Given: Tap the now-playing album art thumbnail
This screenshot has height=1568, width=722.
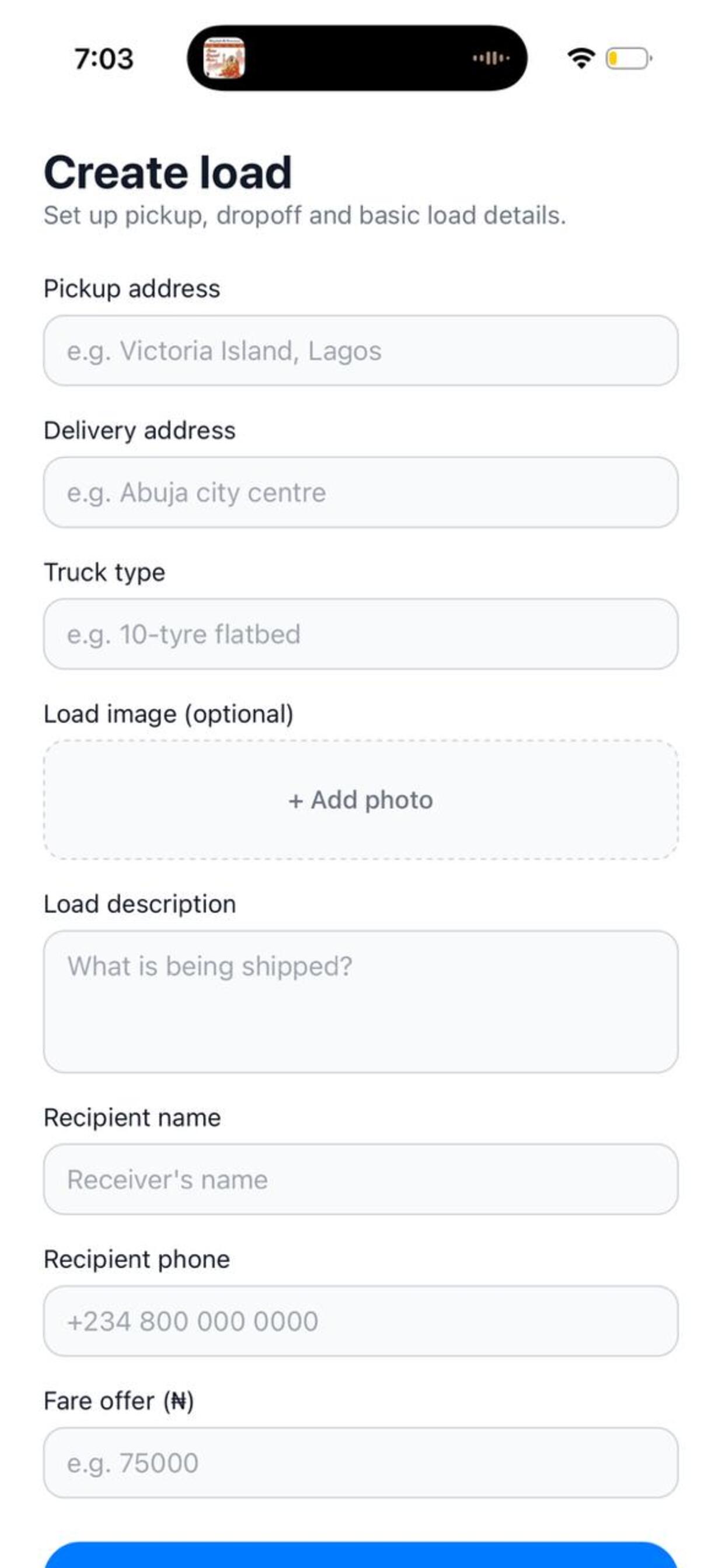Looking at the screenshot, I should [x=224, y=58].
